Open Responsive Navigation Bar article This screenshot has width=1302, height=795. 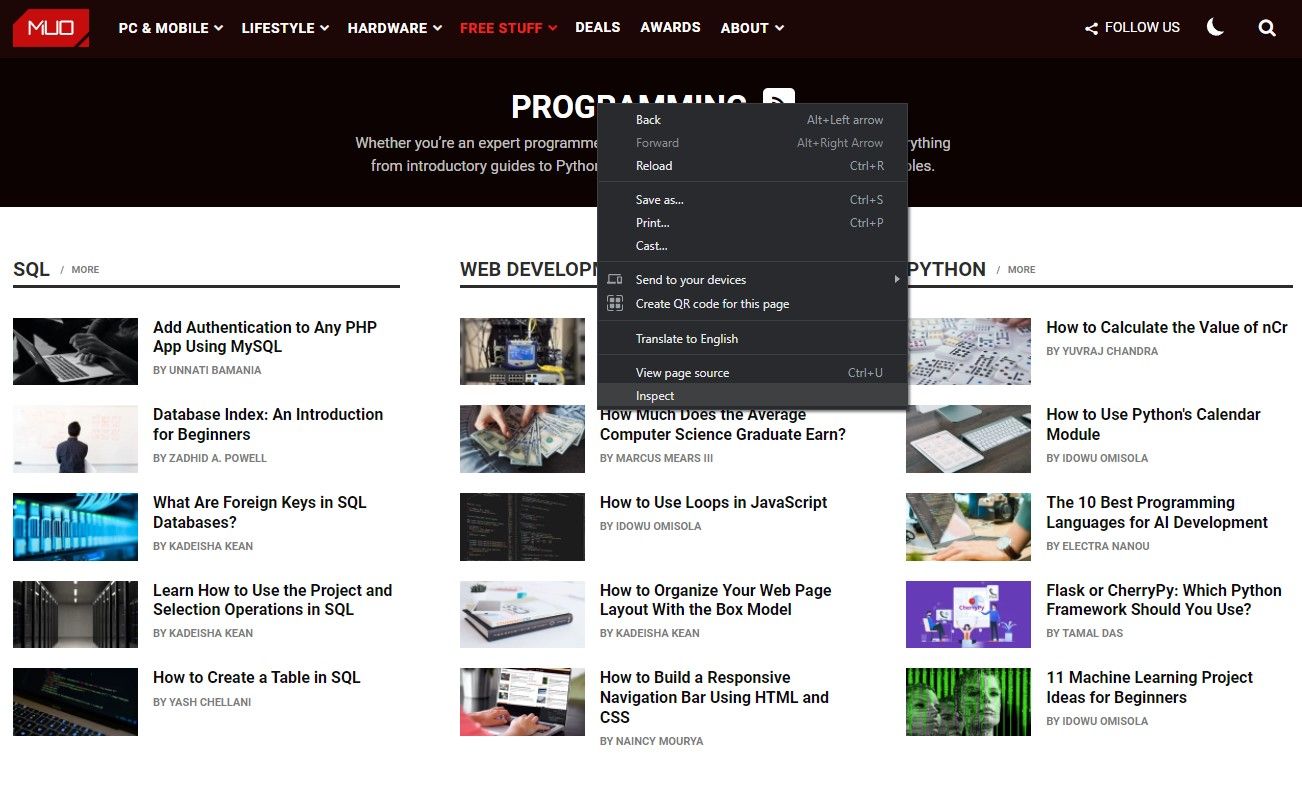[714, 697]
